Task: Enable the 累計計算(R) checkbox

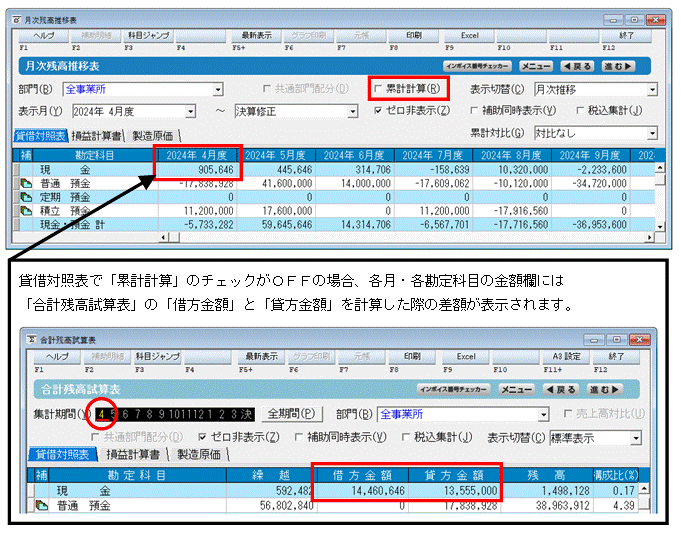Action: click(378, 89)
